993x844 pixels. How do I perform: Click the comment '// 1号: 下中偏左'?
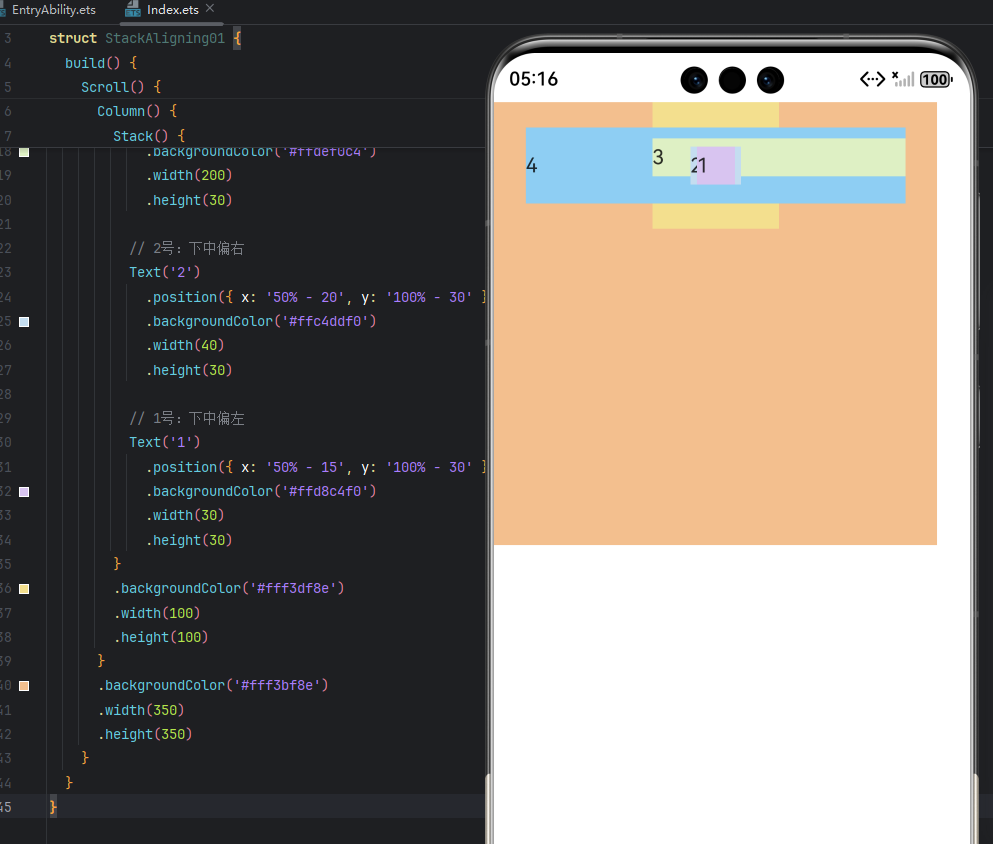pyautogui.click(x=187, y=418)
